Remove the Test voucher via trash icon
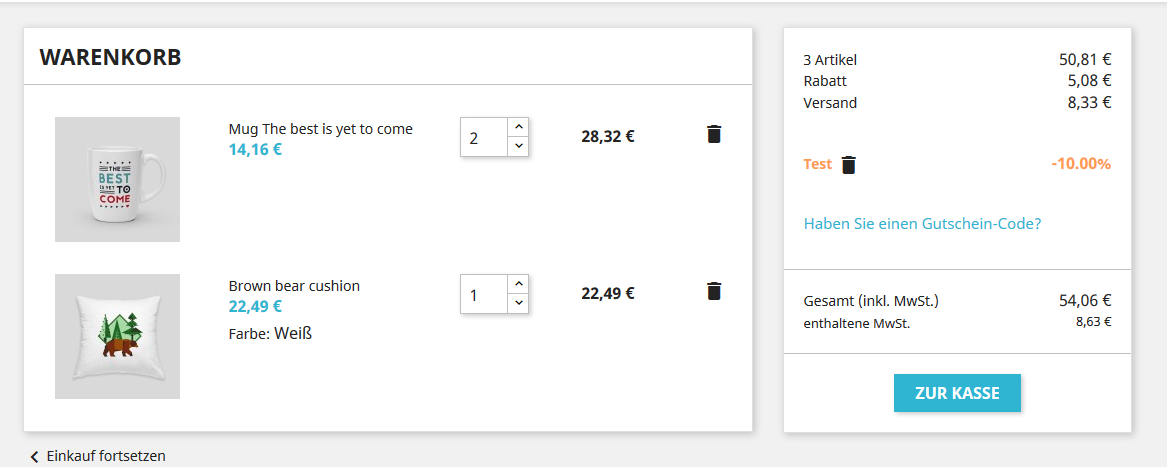Image resolution: width=1167 pixels, height=467 pixels. [849, 165]
